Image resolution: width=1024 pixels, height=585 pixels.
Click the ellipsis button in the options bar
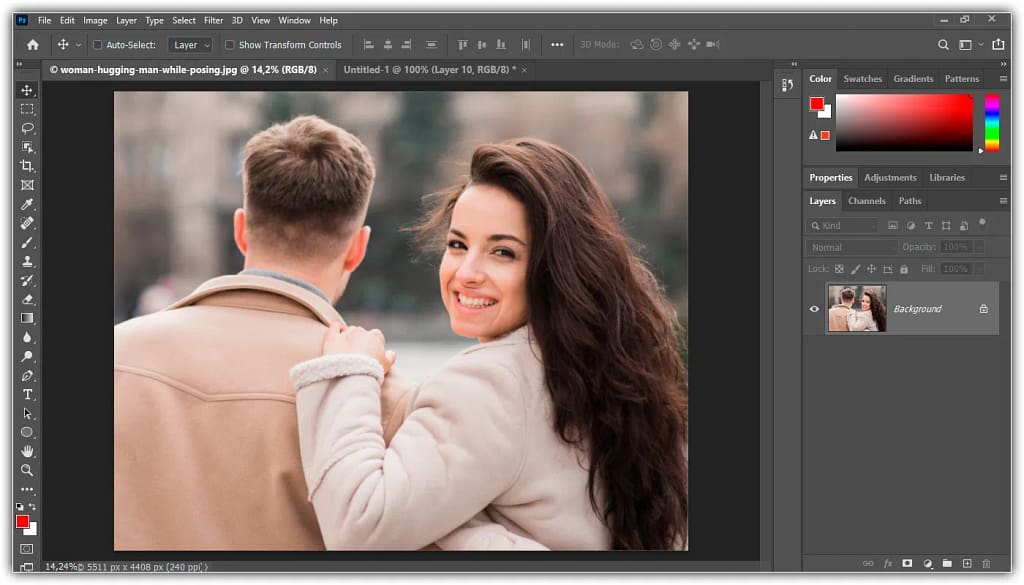pos(556,44)
